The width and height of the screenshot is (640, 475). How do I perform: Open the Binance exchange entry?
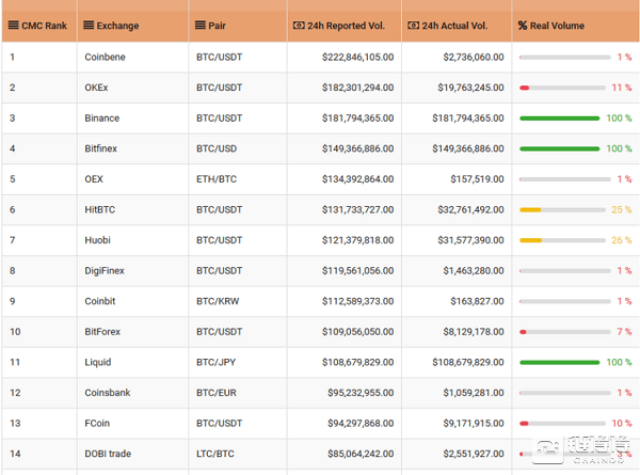(102, 118)
